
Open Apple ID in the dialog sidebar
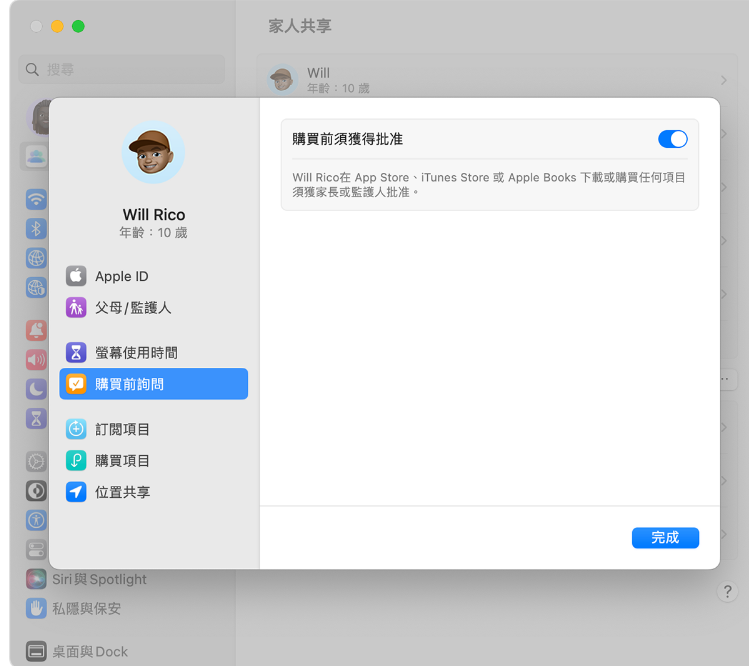(x=153, y=276)
